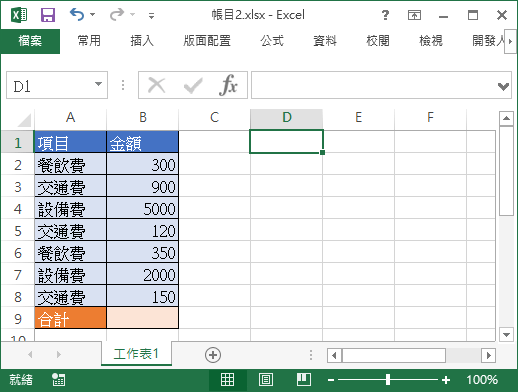Select row 9 header
The height and width of the screenshot is (392, 518).
click(x=18, y=319)
